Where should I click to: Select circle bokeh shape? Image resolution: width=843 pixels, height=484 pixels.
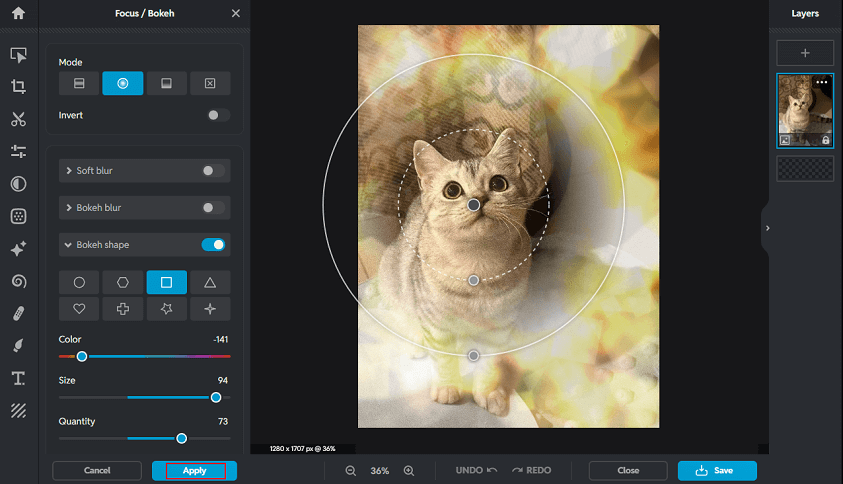79,282
